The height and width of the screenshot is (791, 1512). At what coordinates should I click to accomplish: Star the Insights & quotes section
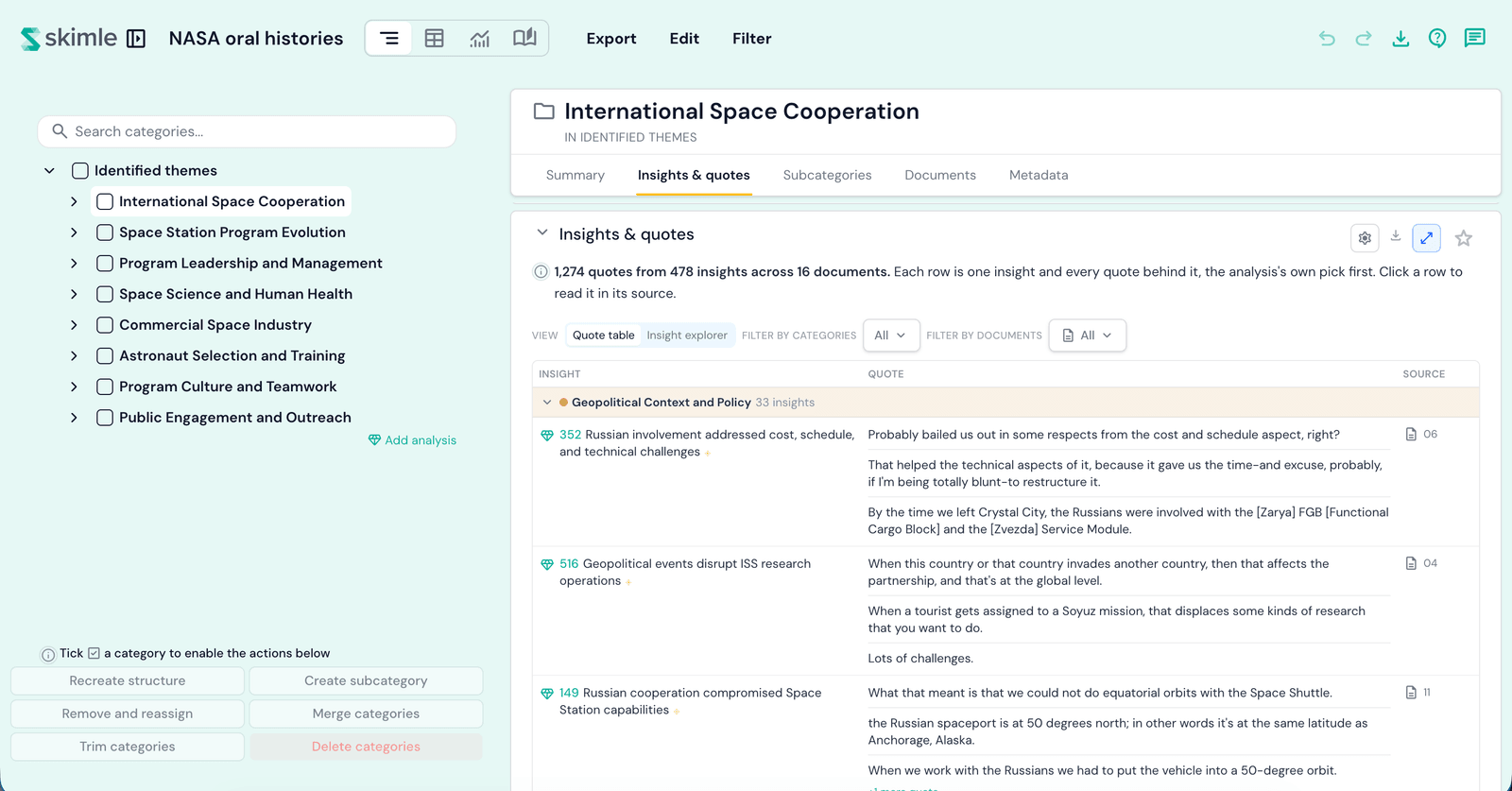pyautogui.click(x=1464, y=238)
